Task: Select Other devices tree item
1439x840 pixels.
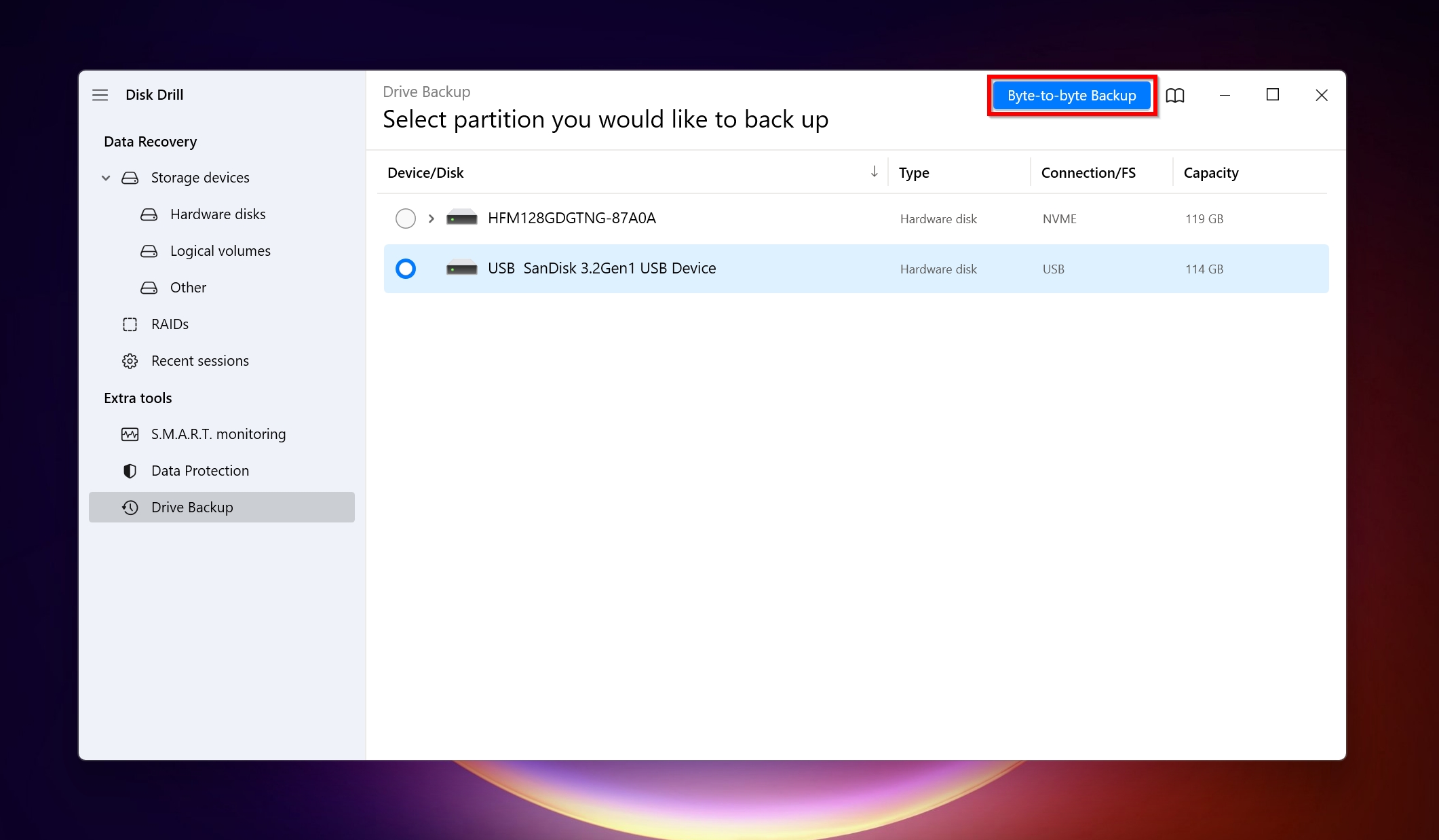Action: pos(188,287)
